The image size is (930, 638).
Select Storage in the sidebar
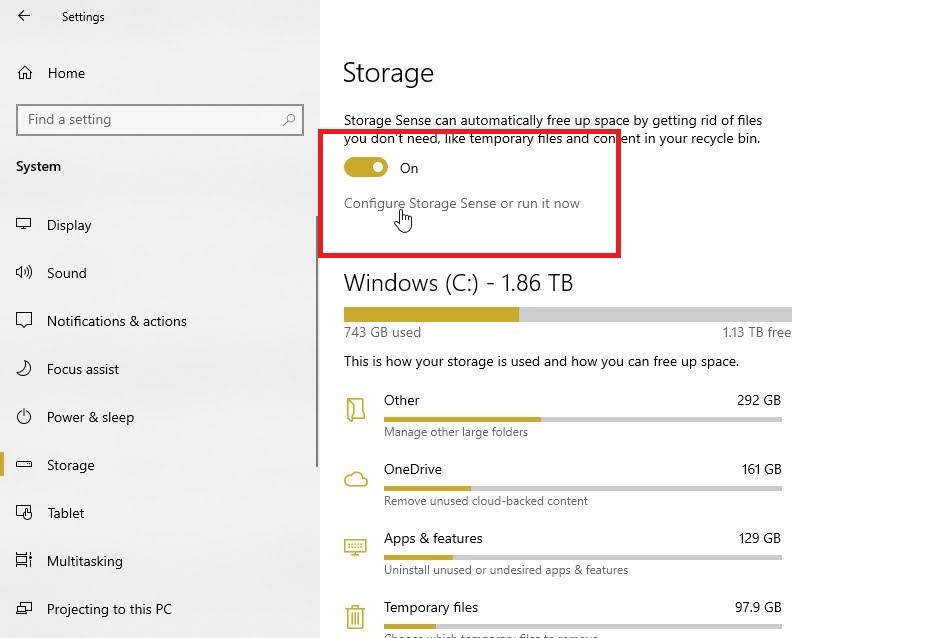tap(71, 465)
